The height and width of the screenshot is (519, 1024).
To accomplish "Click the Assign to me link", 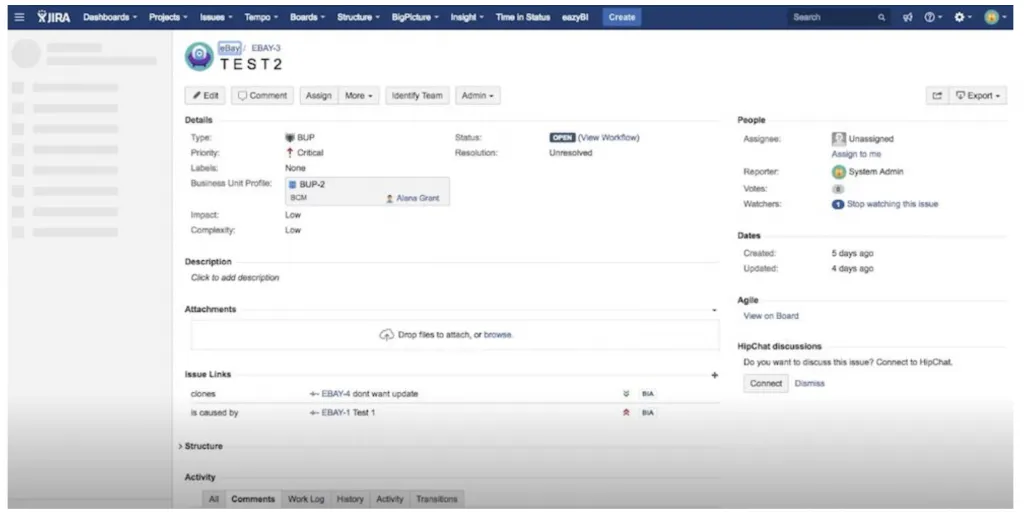I will point(856,154).
